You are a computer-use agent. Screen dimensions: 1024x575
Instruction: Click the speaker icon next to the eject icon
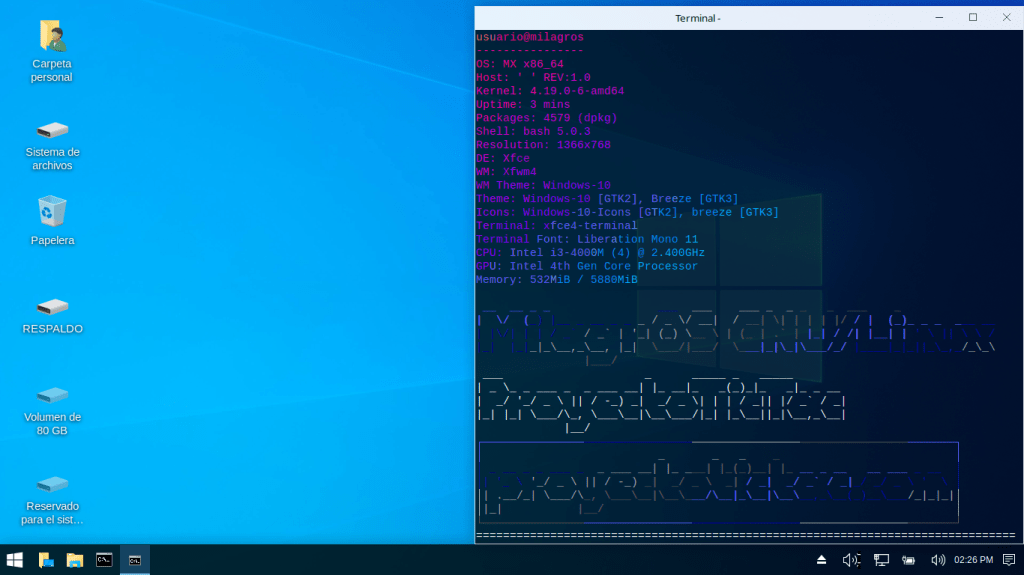[851, 560]
